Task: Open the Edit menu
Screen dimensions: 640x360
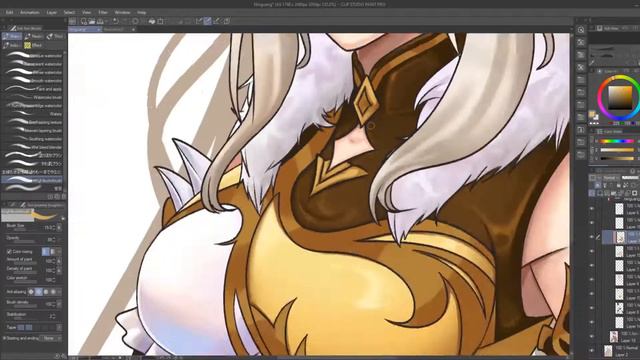Action: [x=9, y=13]
